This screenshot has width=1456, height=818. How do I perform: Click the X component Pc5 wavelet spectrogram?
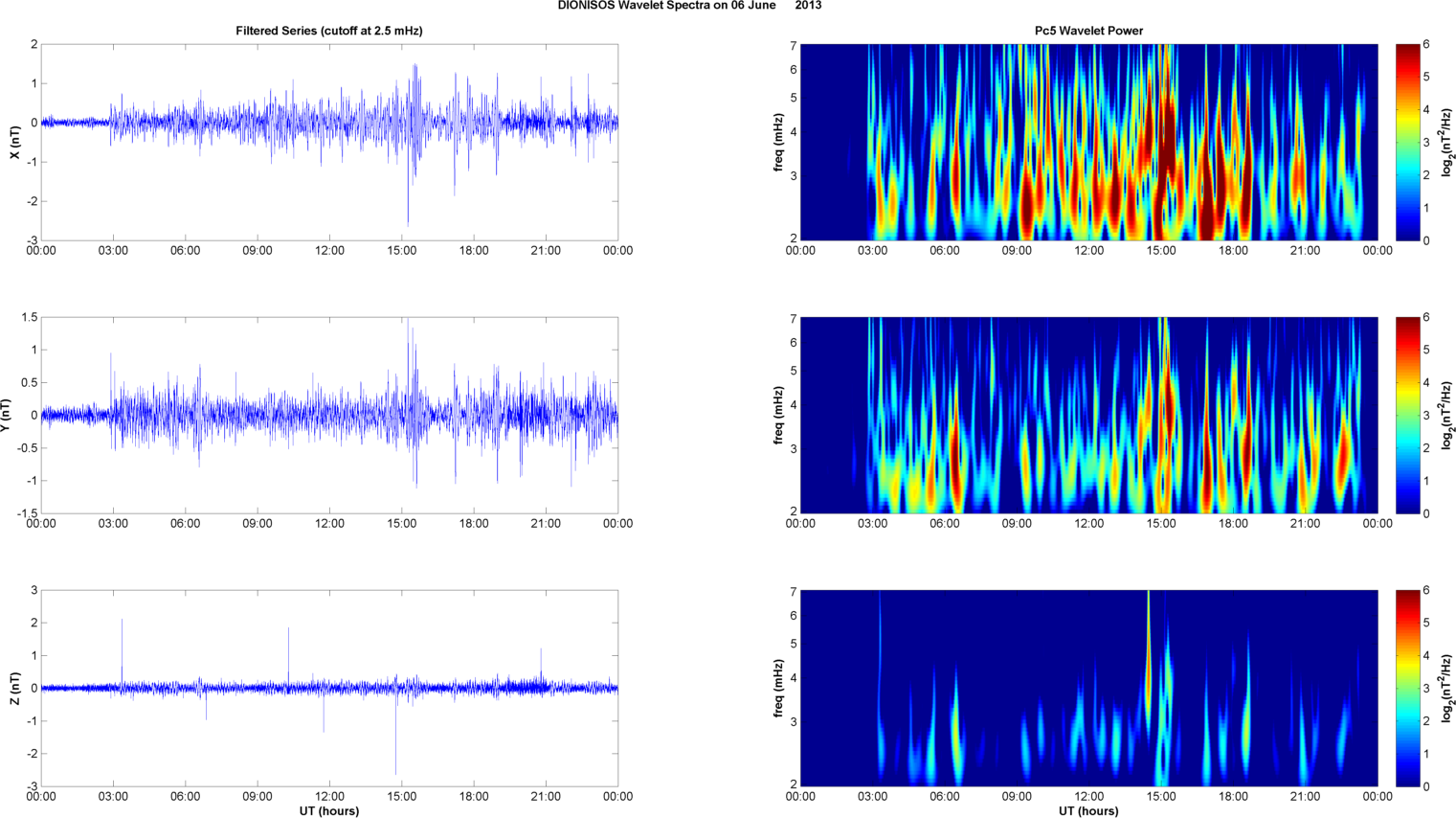point(1088,142)
